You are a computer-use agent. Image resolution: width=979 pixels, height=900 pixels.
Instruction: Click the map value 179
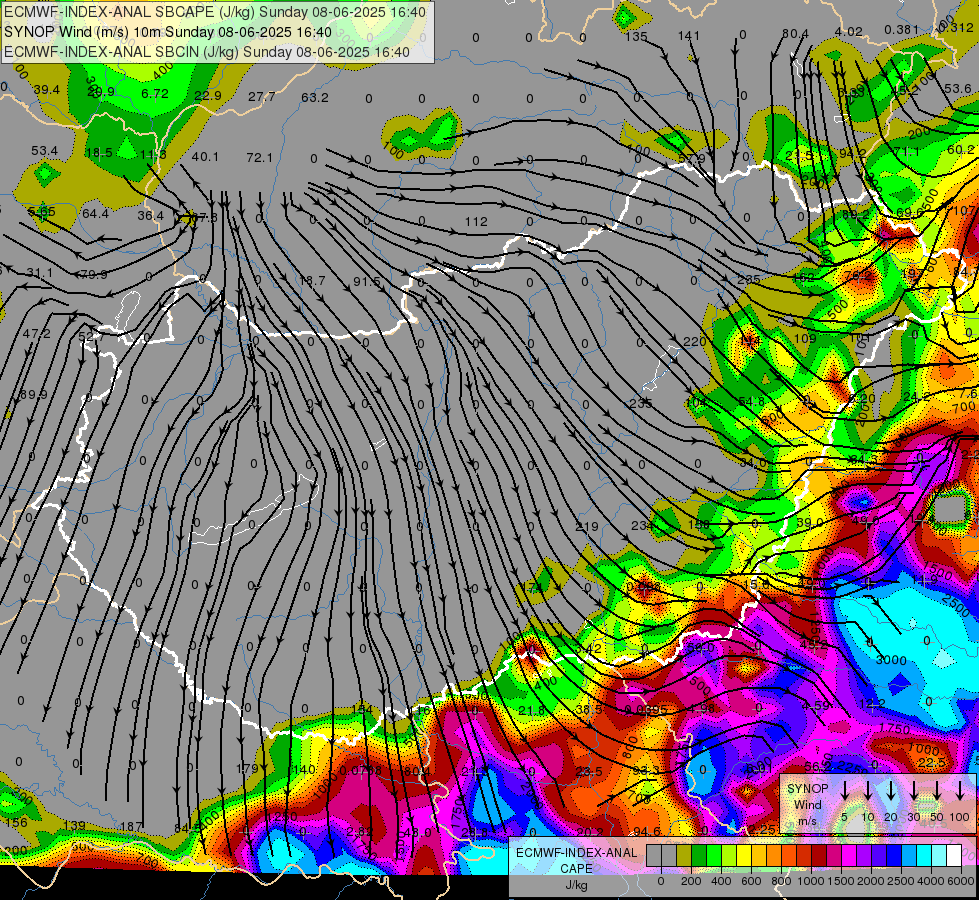point(247,769)
